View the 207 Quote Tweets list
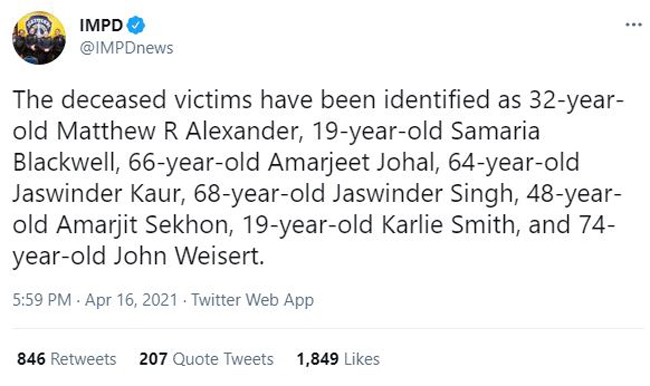This screenshot has width=650, height=386. coord(206,359)
